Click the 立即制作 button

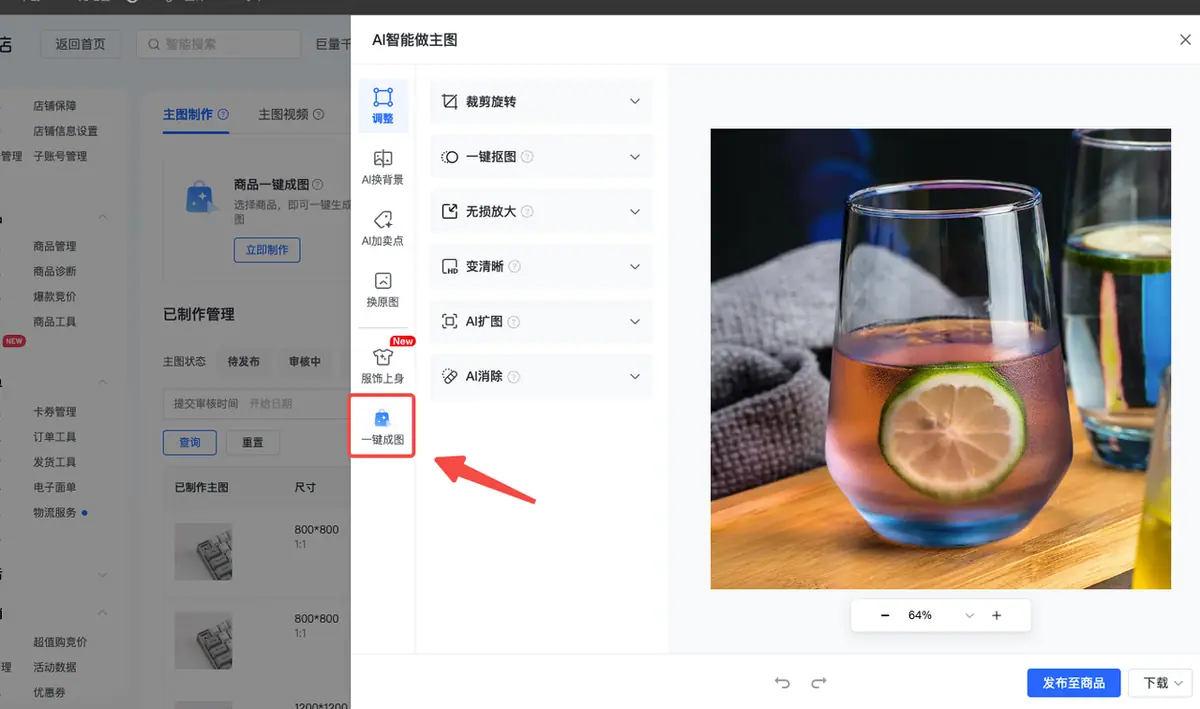tap(267, 250)
